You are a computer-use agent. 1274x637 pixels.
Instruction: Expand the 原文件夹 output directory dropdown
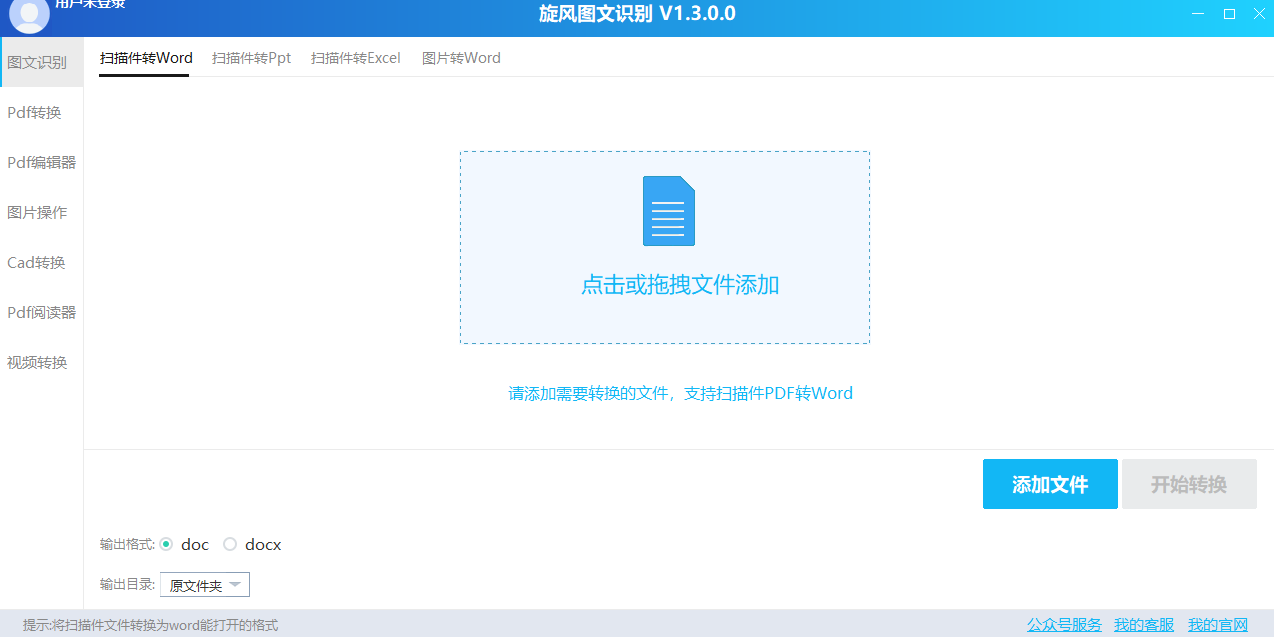[x=204, y=585]
